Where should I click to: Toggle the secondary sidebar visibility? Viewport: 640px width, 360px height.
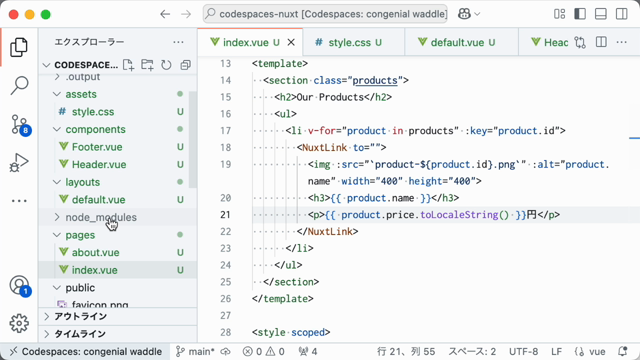click(x=622, y=14)
